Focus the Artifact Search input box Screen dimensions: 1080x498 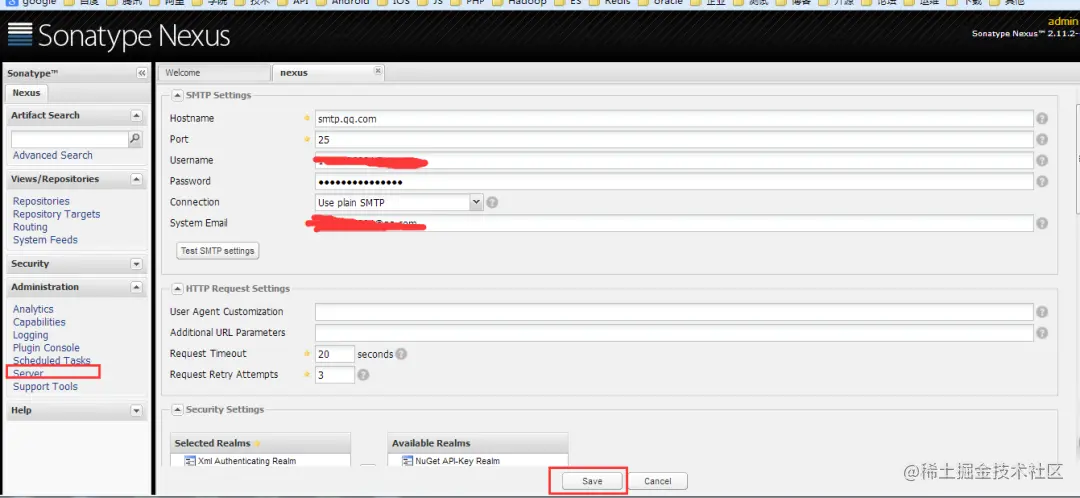point(70,139)
